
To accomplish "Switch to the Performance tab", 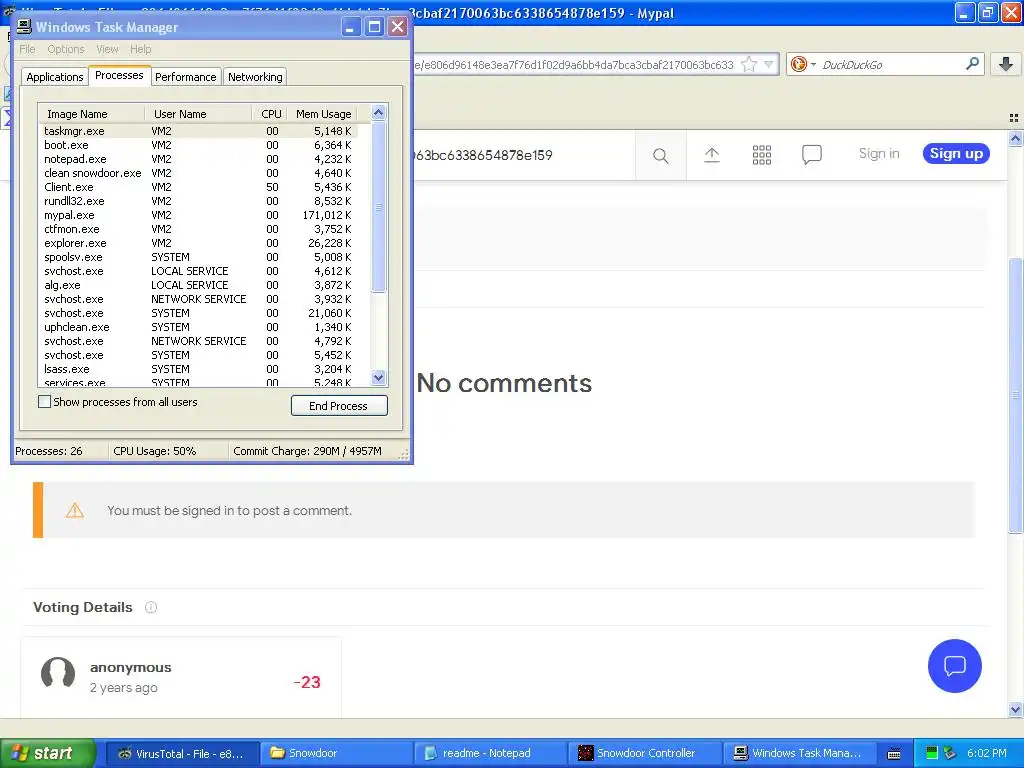I will 185,77.
